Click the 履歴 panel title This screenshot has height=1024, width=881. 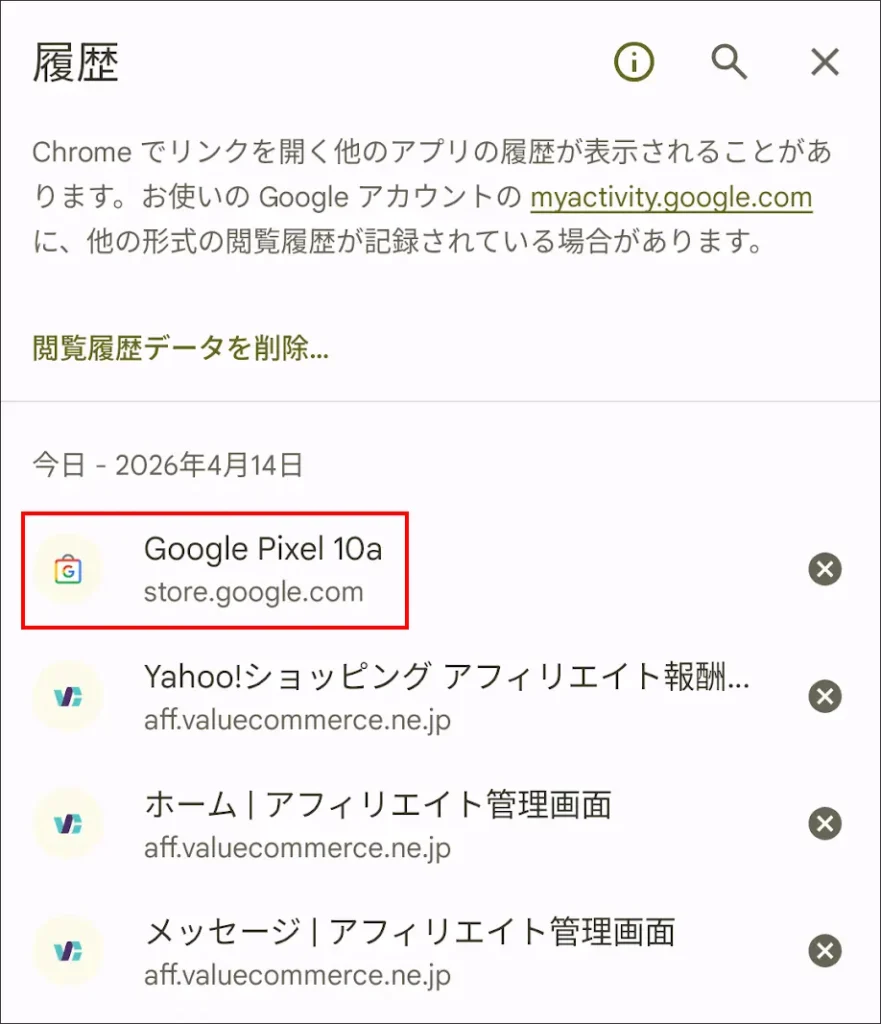pos(76,63)
